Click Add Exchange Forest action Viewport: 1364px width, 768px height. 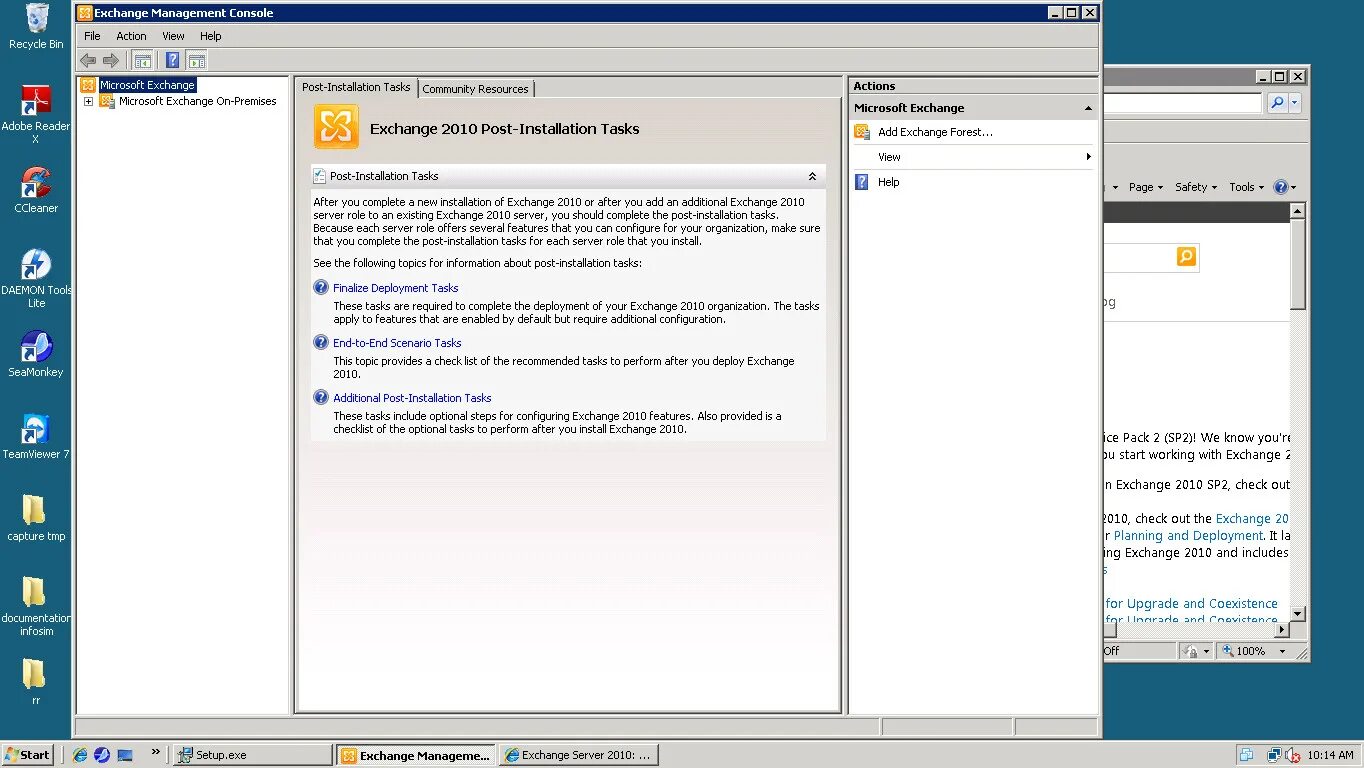935,132
